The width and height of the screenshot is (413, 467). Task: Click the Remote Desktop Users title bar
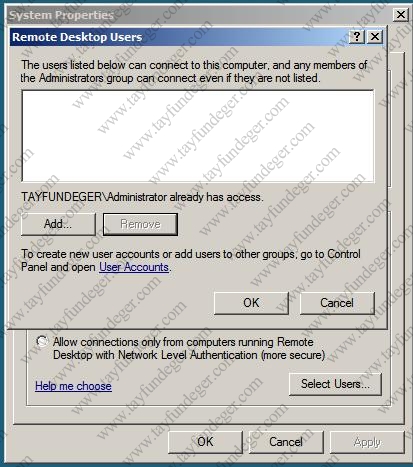[x=180, y=37]
